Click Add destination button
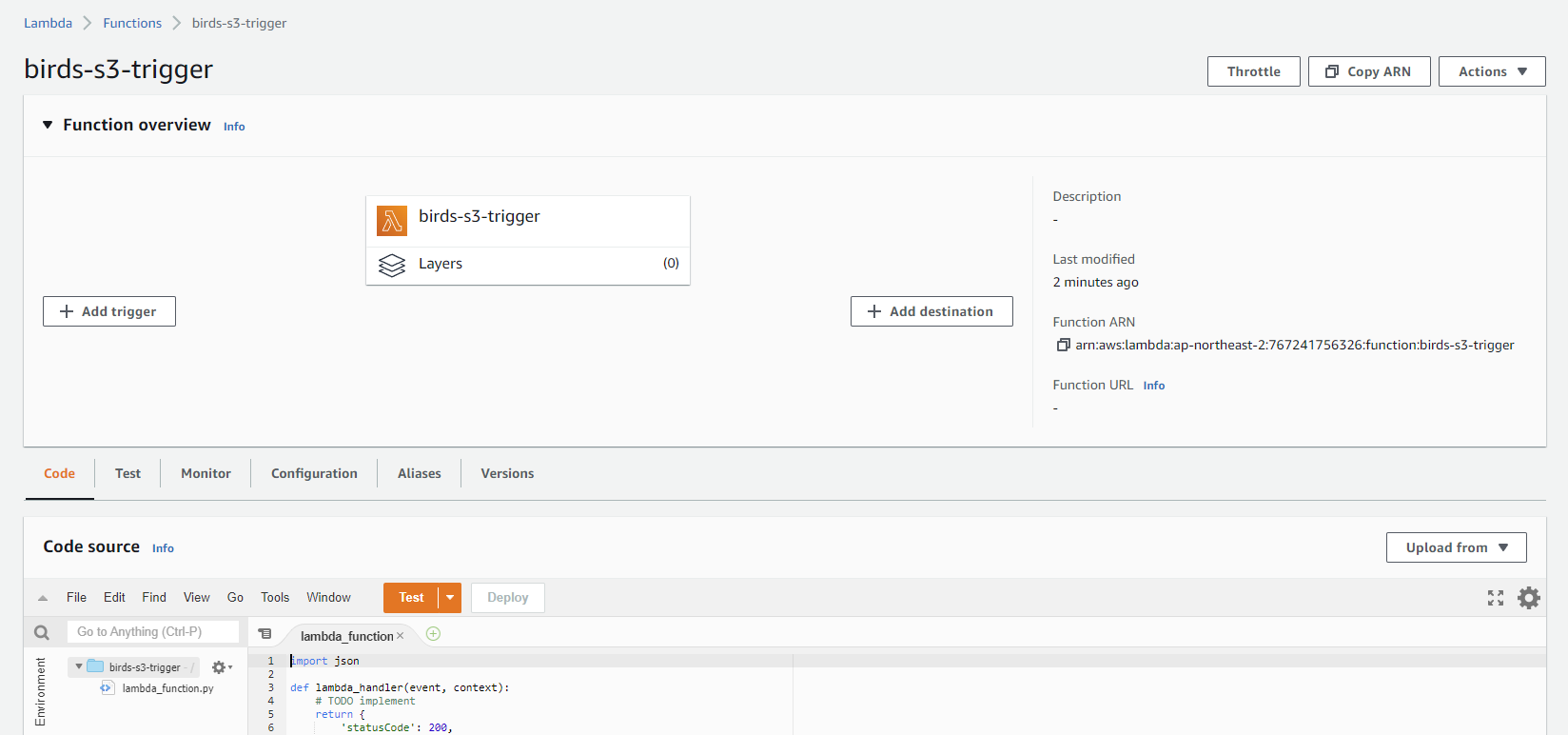 (x=931, y=311)
